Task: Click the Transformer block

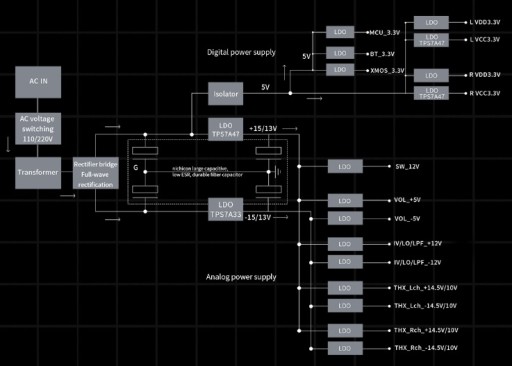Action: coord(38,173)
